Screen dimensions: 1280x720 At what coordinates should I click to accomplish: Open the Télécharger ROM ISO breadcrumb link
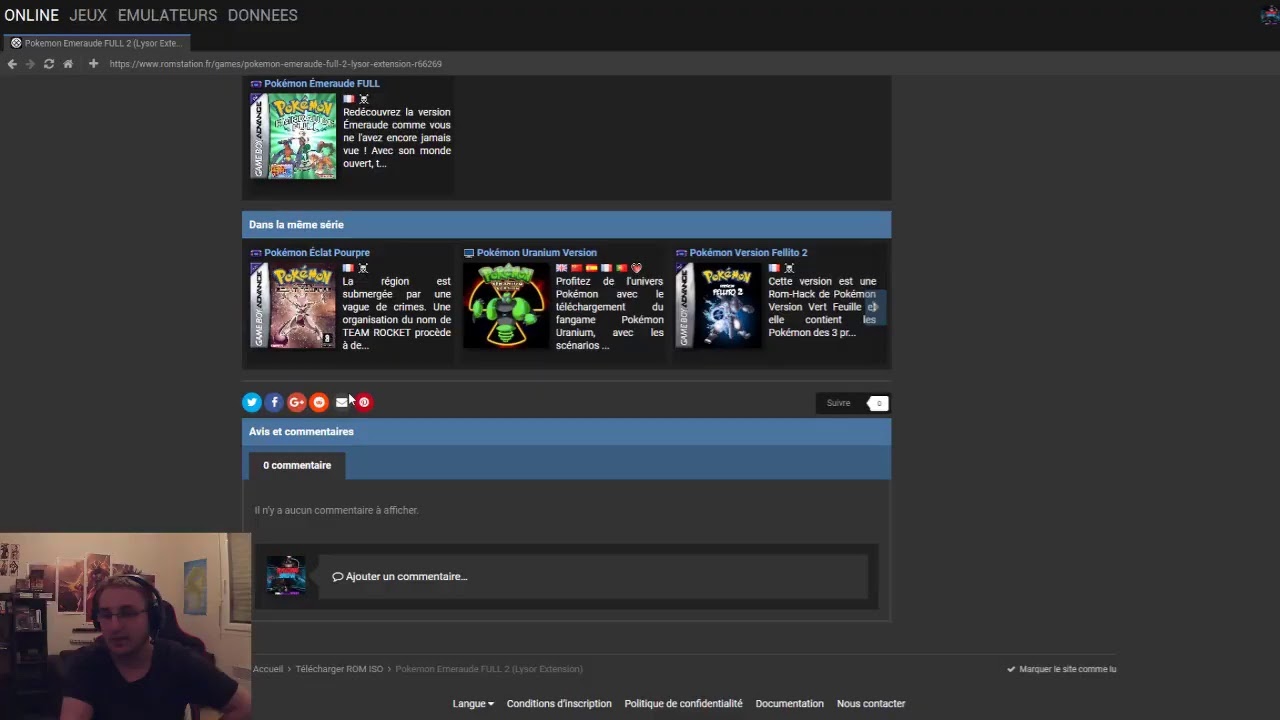(339, 669)
